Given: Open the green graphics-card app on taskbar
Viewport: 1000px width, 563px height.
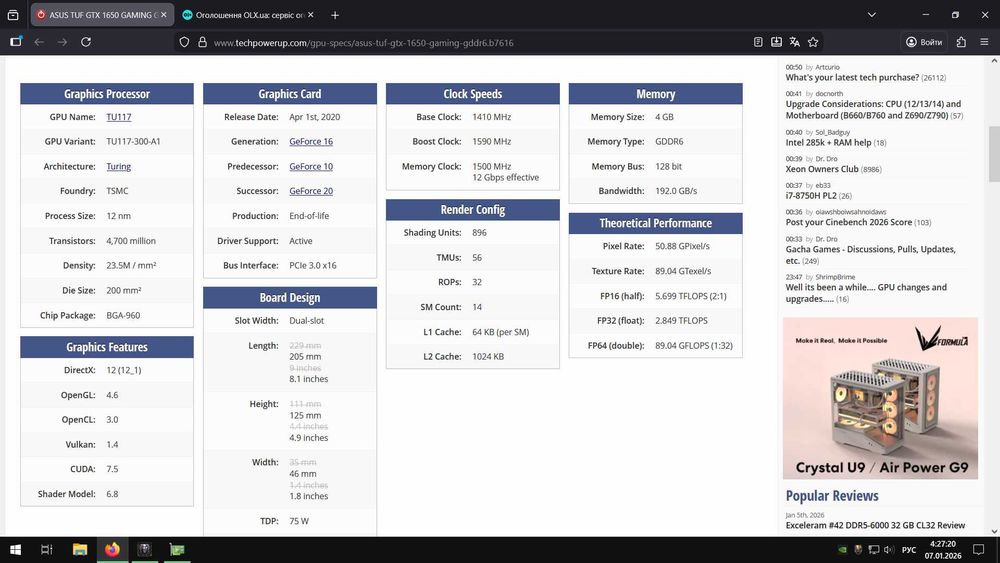Looking at the screenshot, I should (x=177, y=550).
